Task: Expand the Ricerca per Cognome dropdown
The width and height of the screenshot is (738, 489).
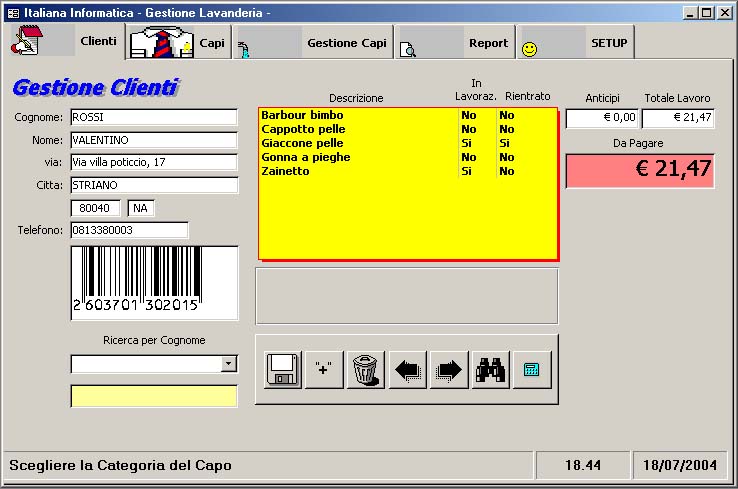Action: tap(229, 364)
